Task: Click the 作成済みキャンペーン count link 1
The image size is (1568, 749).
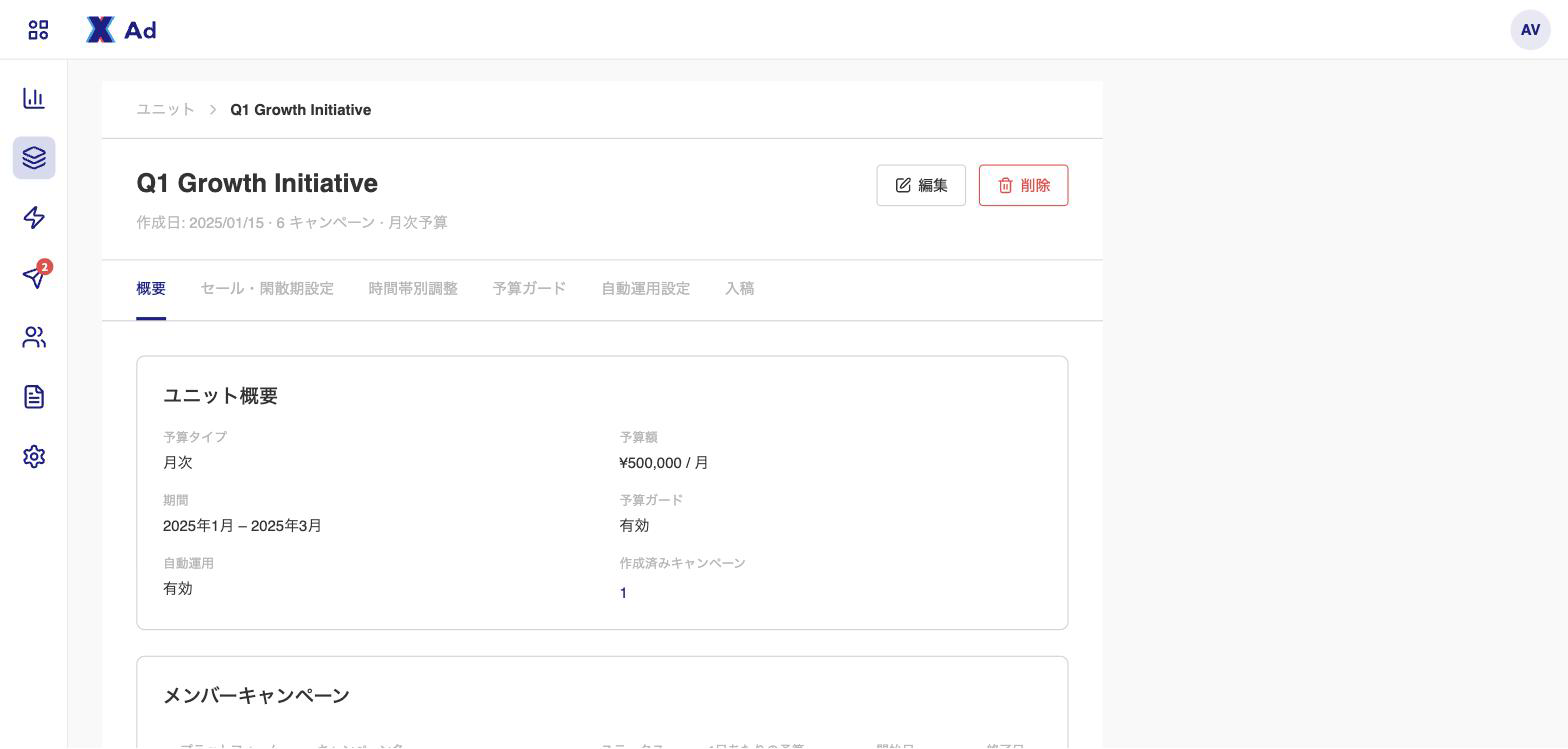Action: pos(623,593)
